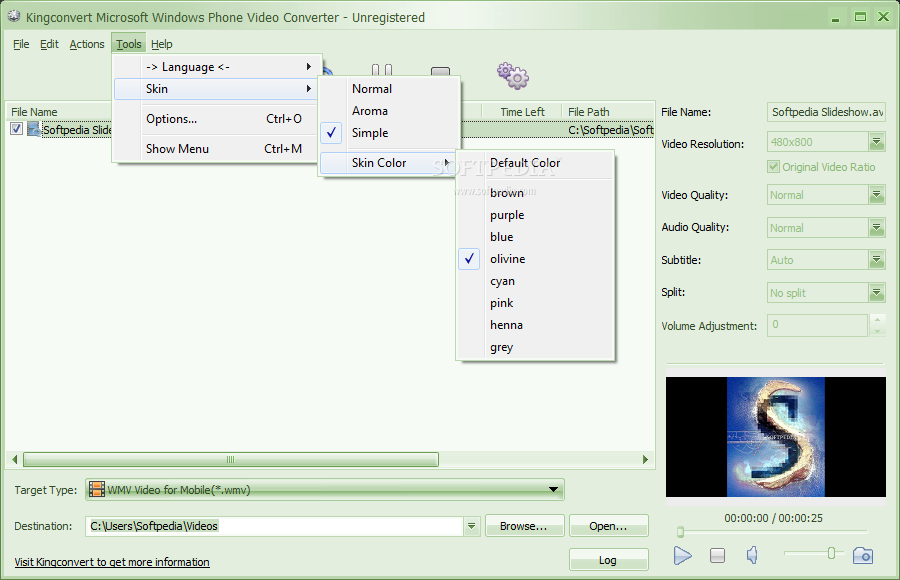Click the Open... button

point(608,526)
